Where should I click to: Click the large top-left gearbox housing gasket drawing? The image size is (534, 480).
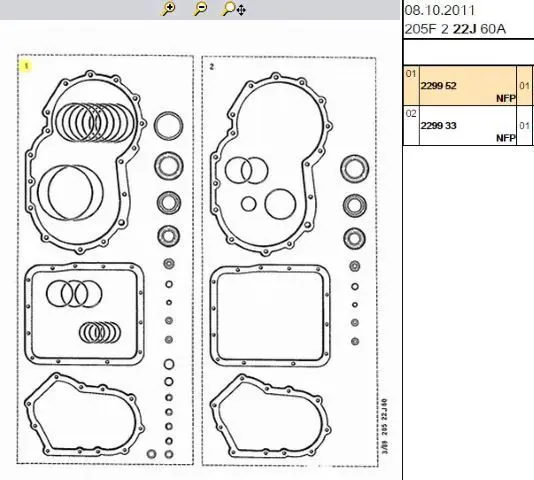pos(85,162)
